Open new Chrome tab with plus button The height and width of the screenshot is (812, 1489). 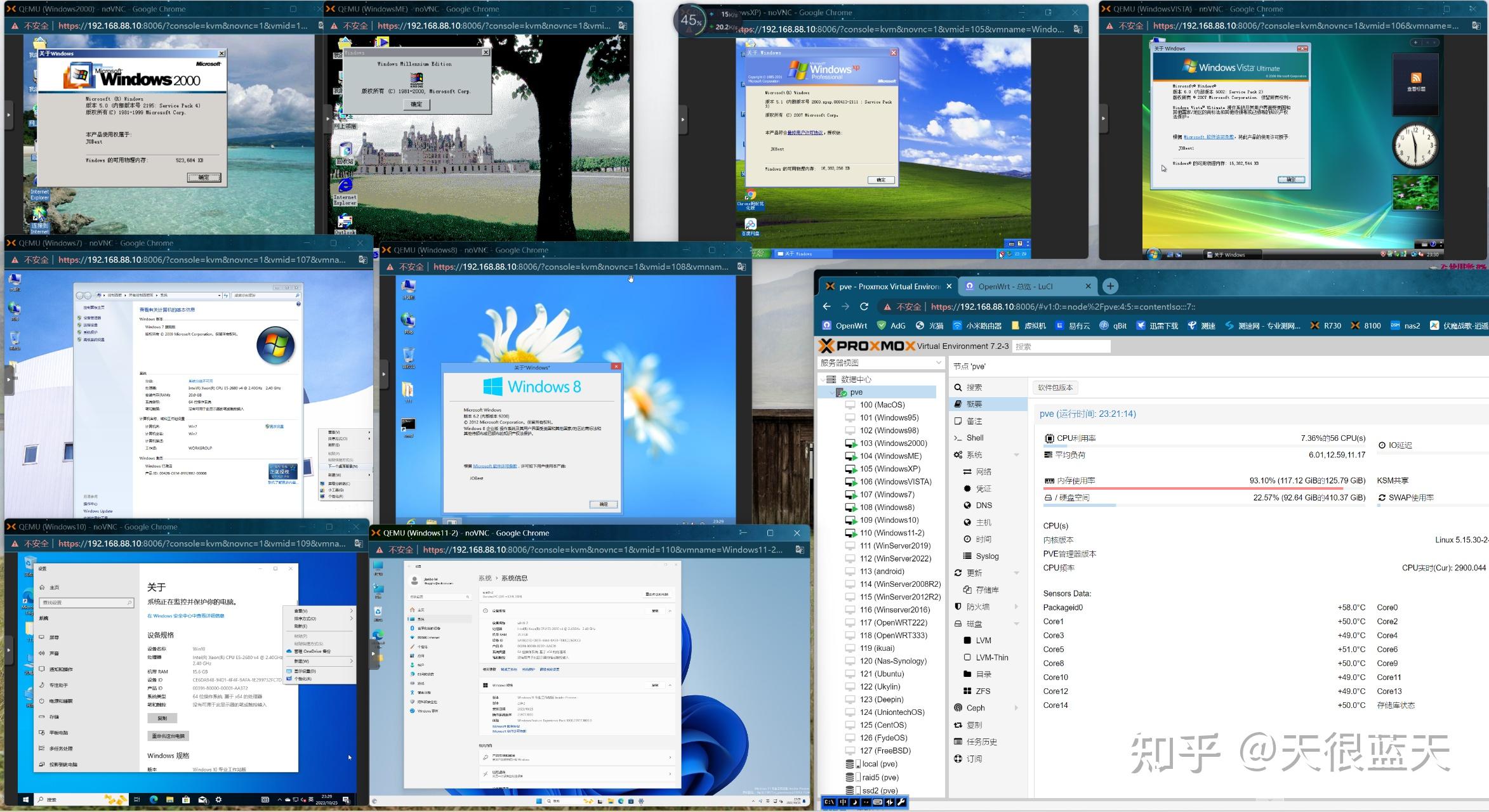(x=1110, y=286)
